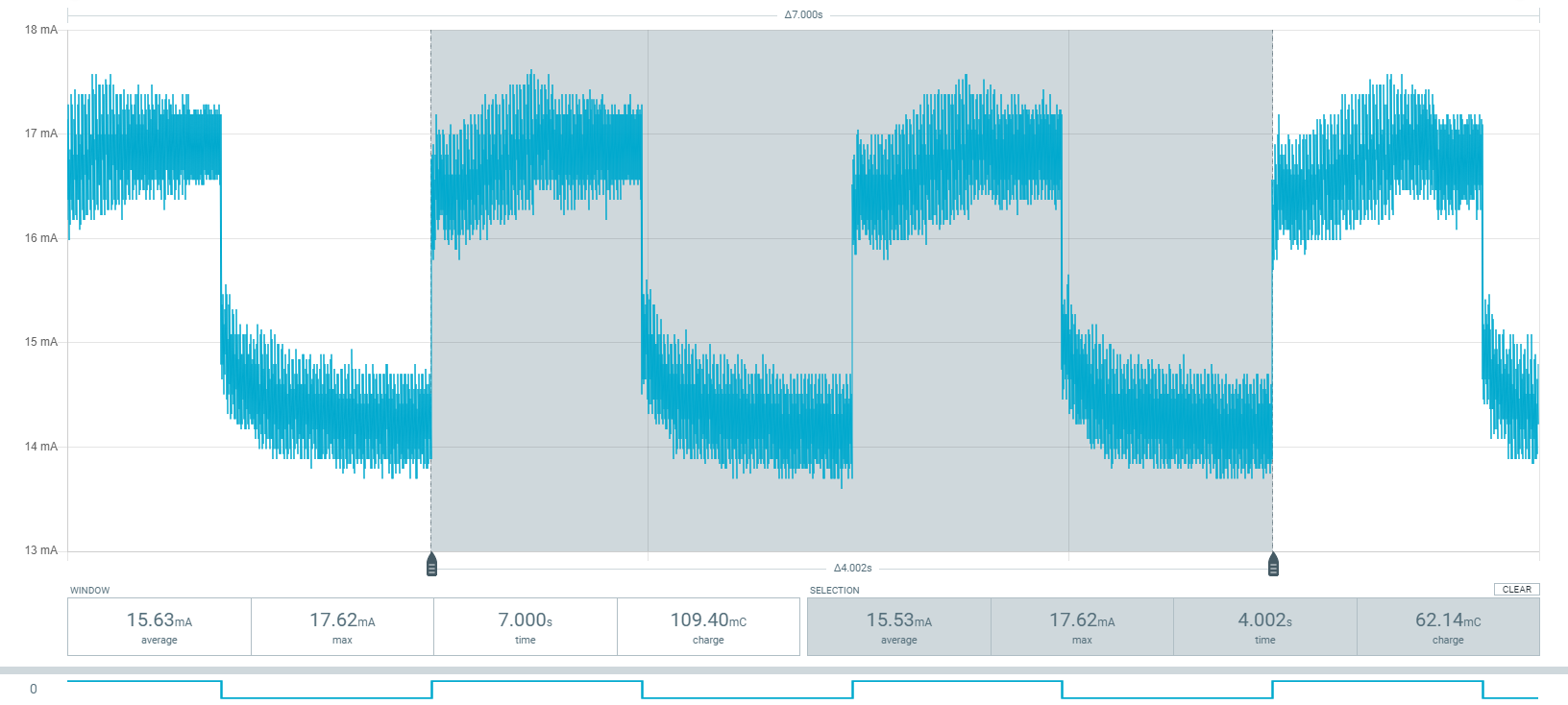Click the 13 mA y-axis label
1568x705 pixels.
(x=40, y=550)
